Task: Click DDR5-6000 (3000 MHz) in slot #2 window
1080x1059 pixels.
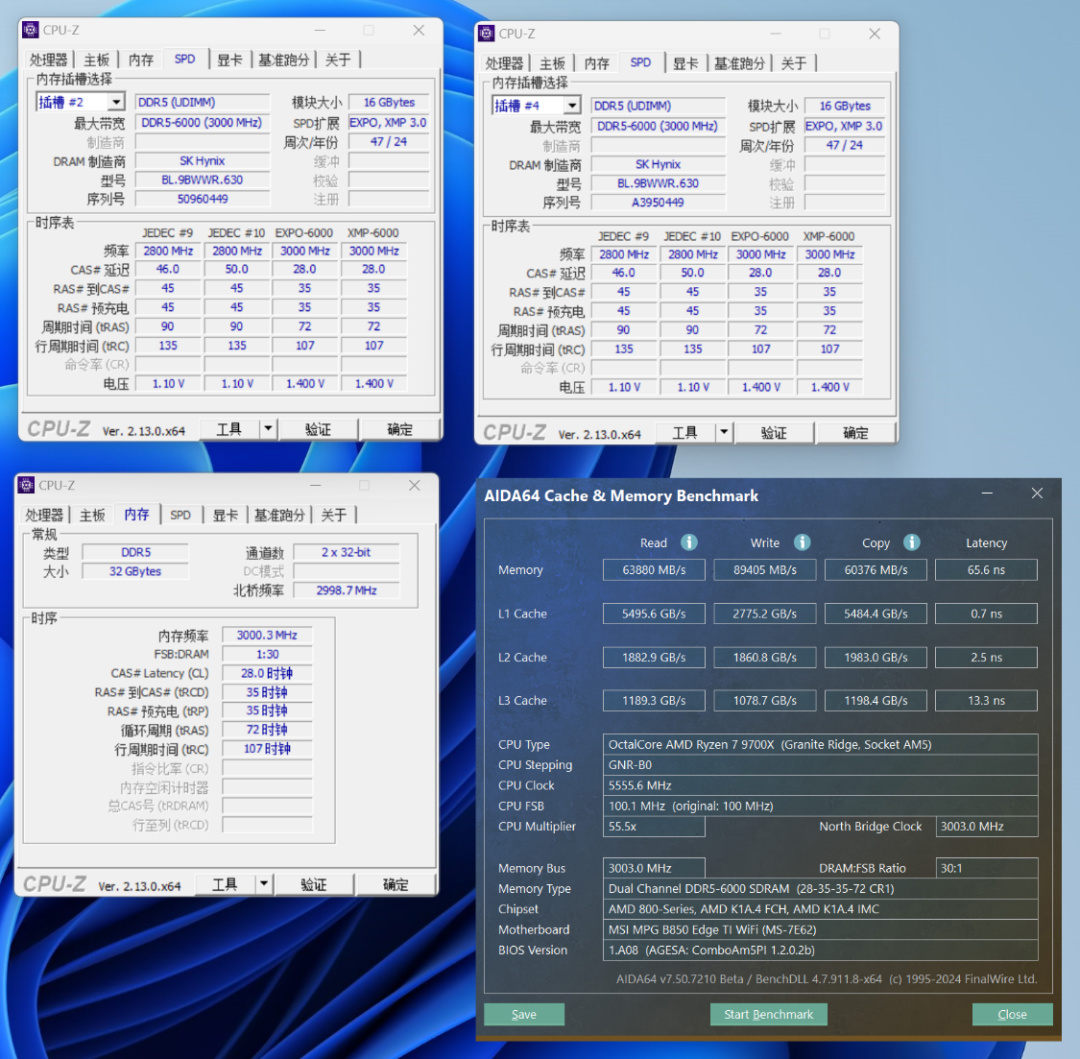Action: pyautogui.click(x=202, y=123)
